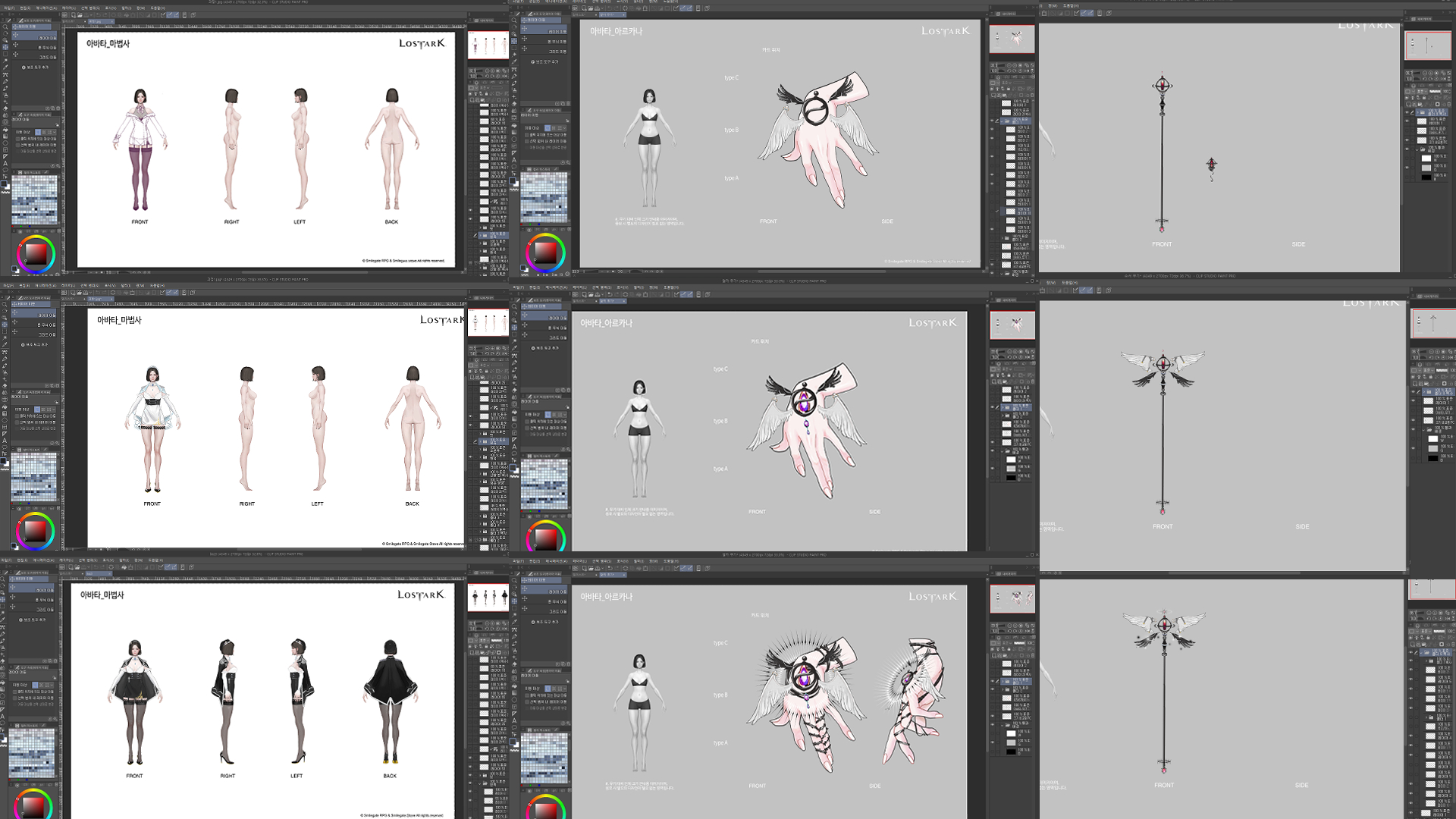This screenshot has height=819, width=1456.
Task: Toggle eye of selected folder in top-middle layers
Action: coord(992,121)
